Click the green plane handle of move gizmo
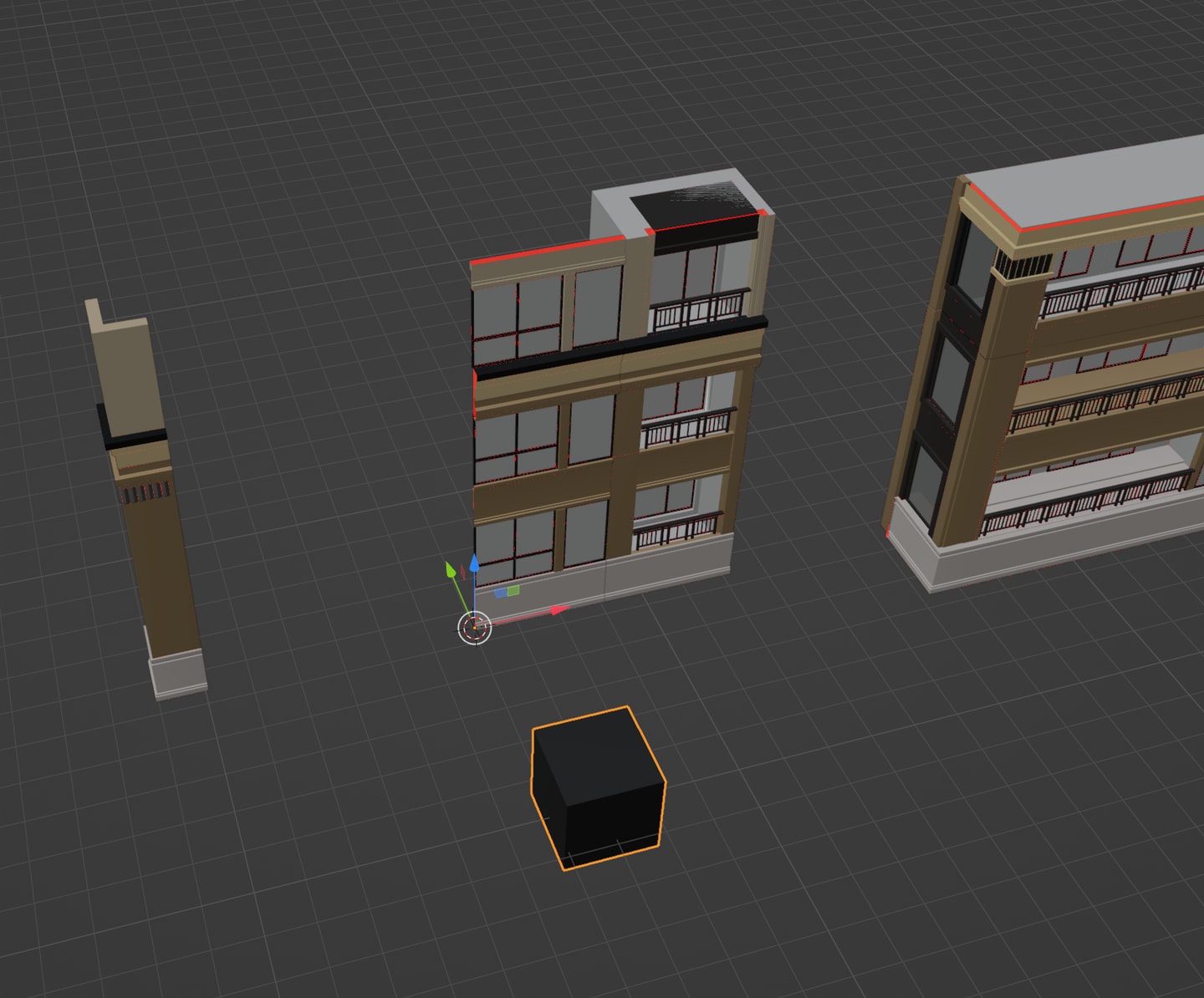1204x998 pixels. [513, 590]
